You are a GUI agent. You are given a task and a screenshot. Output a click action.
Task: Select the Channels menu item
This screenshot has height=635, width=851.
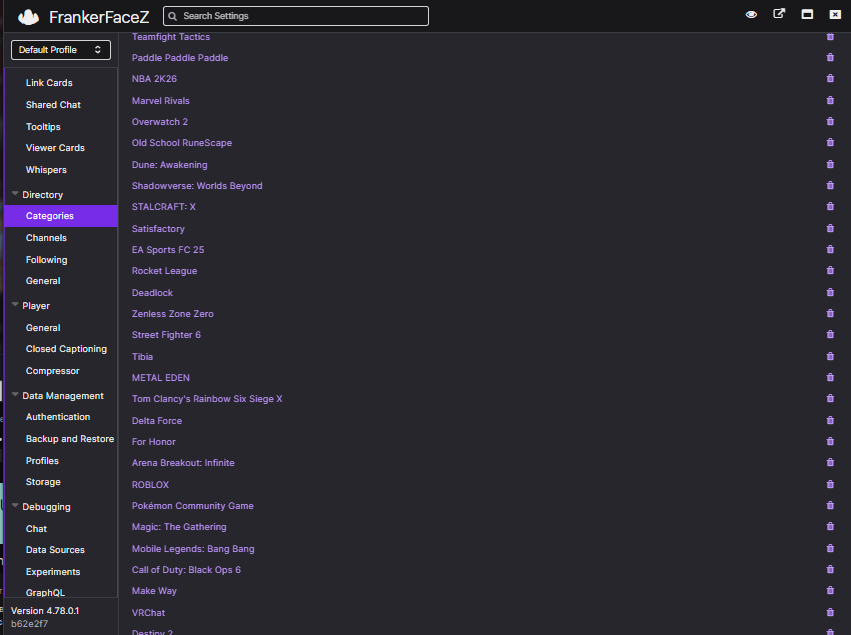46,238
